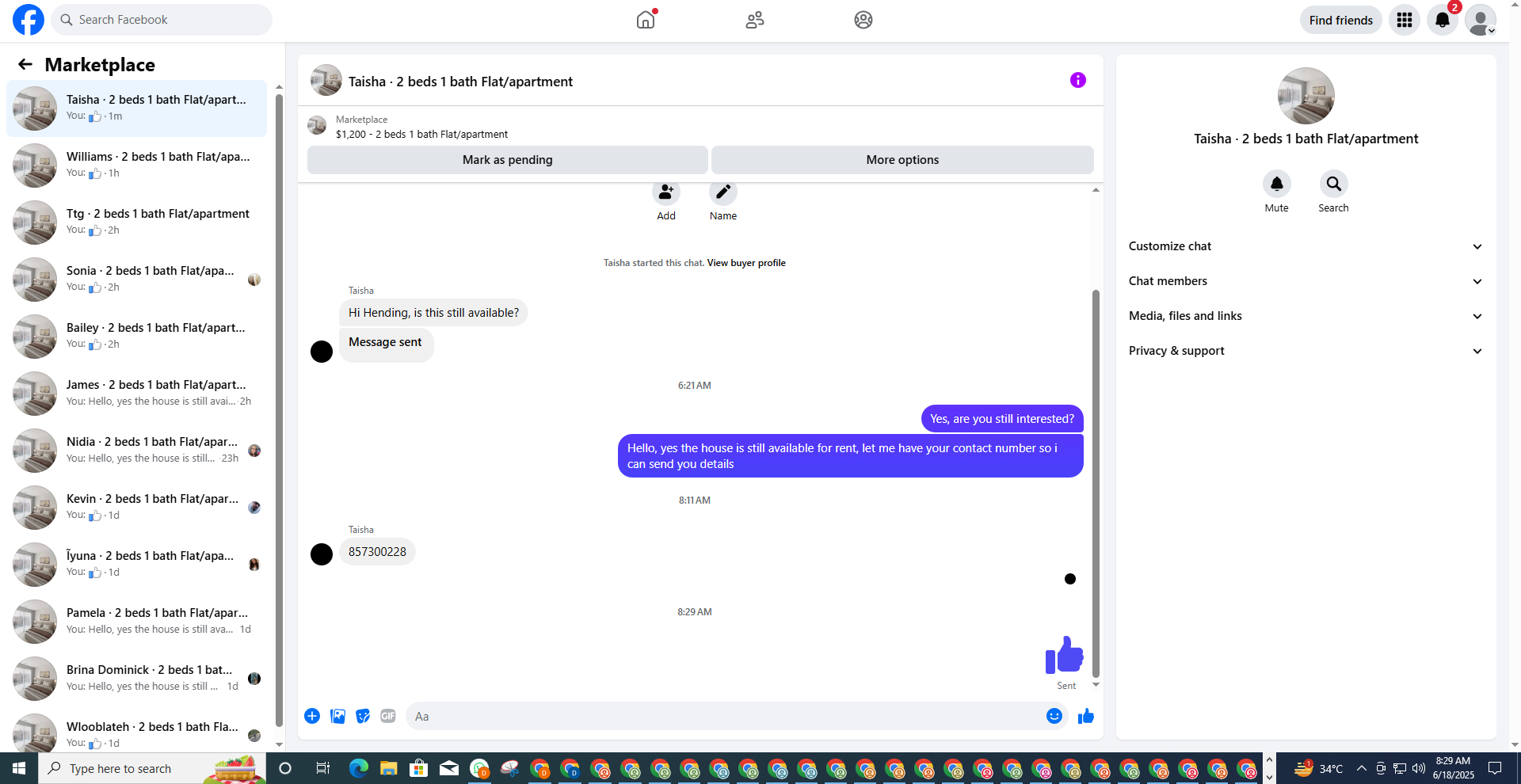
Task: Choose a sticker from the sticker icon
Action: [x=363, y=716]
